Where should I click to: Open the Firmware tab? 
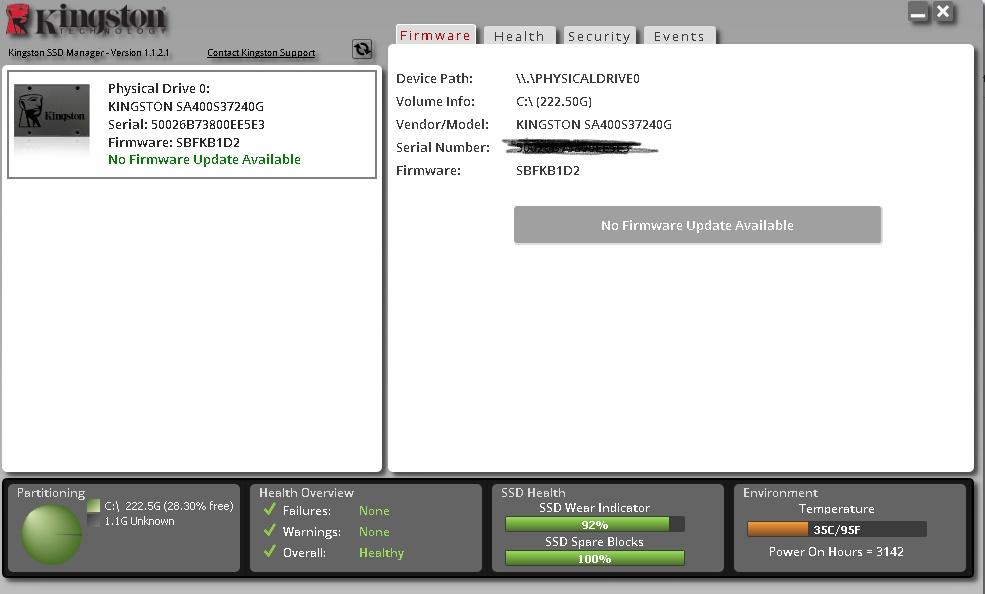point(435,35)
